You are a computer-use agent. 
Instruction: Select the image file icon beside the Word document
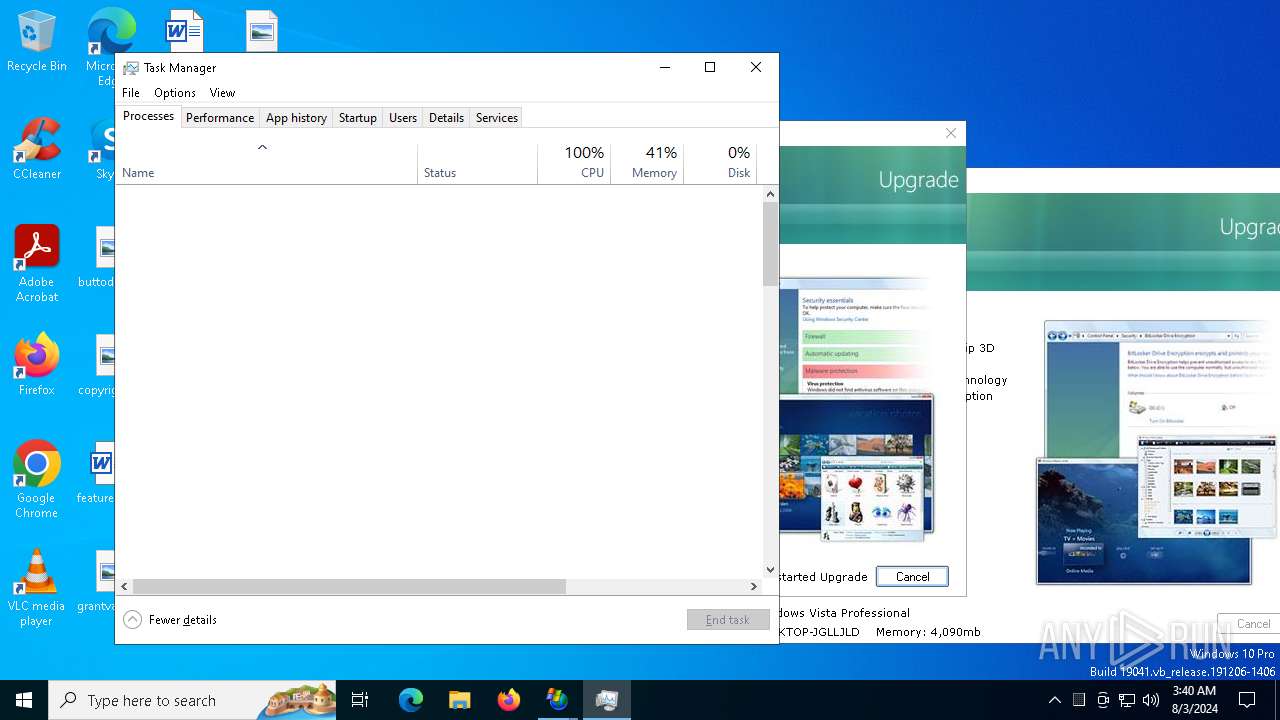coord(262,31)
